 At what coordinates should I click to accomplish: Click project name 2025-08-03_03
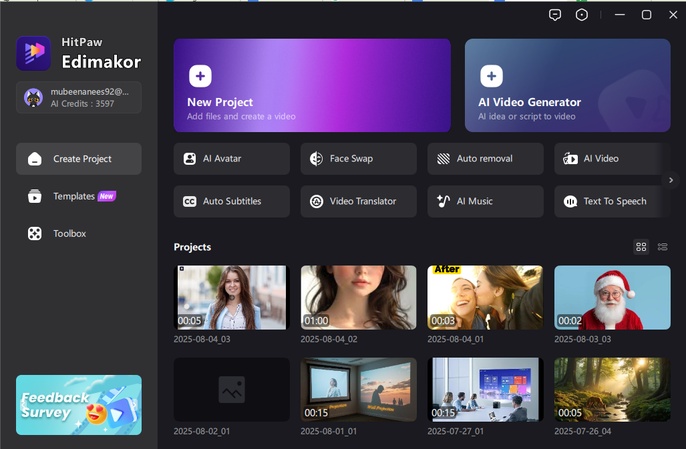(582, 339)
